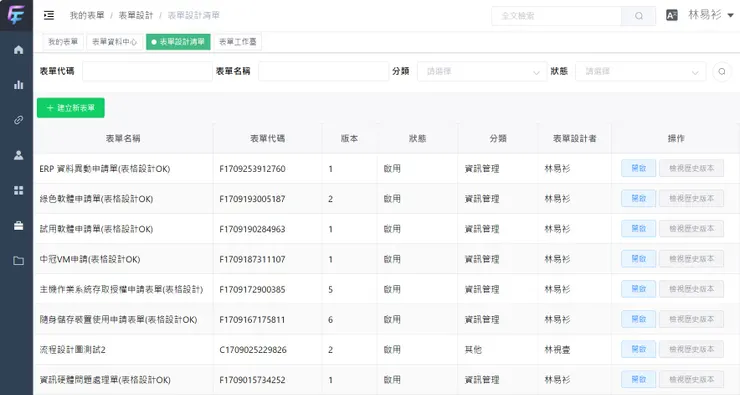This screenshot has width=740, height=395.
Task: Open the 流程設計圖測試2 row
Action: click(638, 350)
